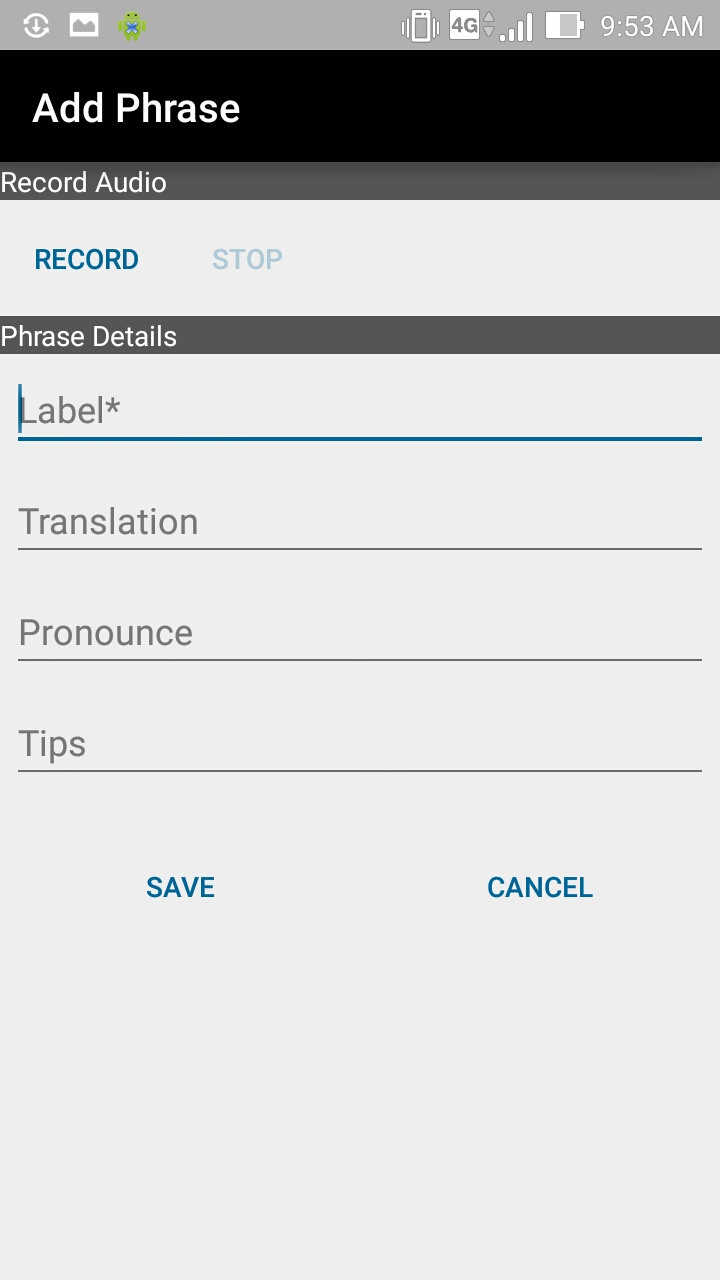Click the Tips input field
The width and height of the screenshot is (720, 1280).
(360, 743)
